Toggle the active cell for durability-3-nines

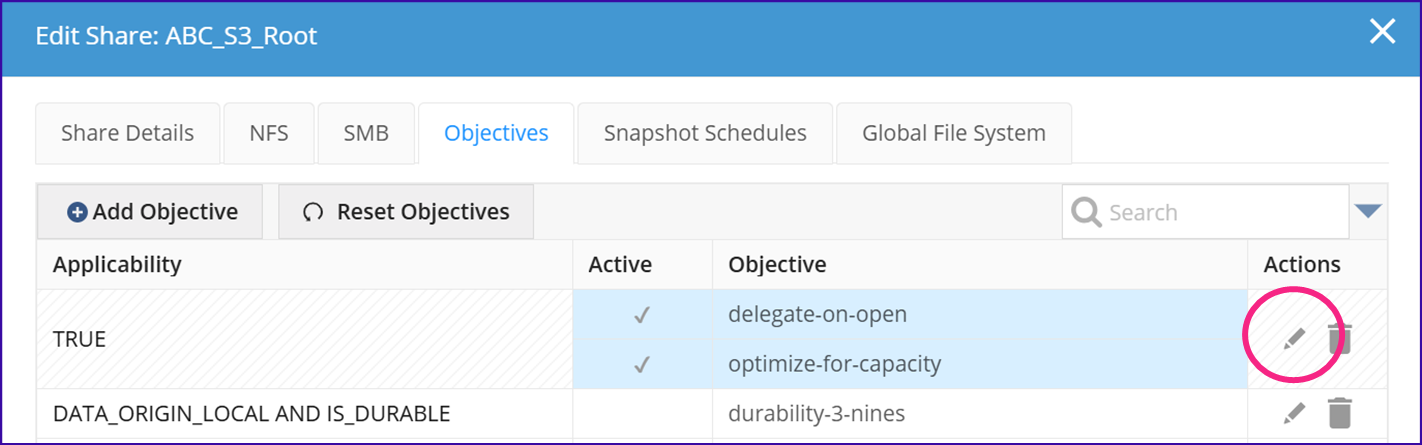(642, 413)
